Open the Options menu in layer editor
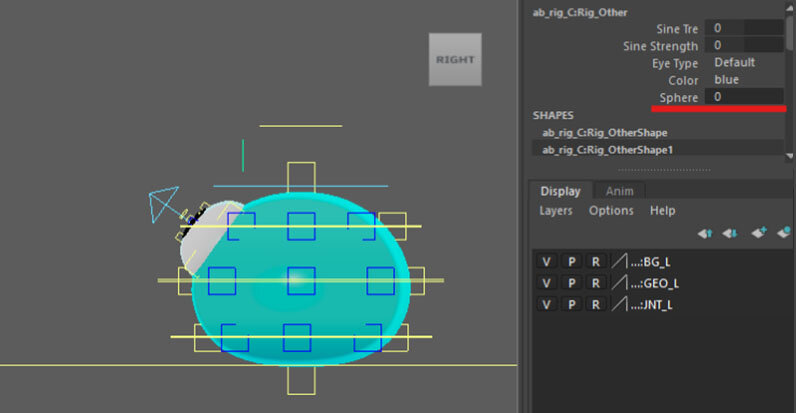The image size is (796, 413). [x=611, y=211]
